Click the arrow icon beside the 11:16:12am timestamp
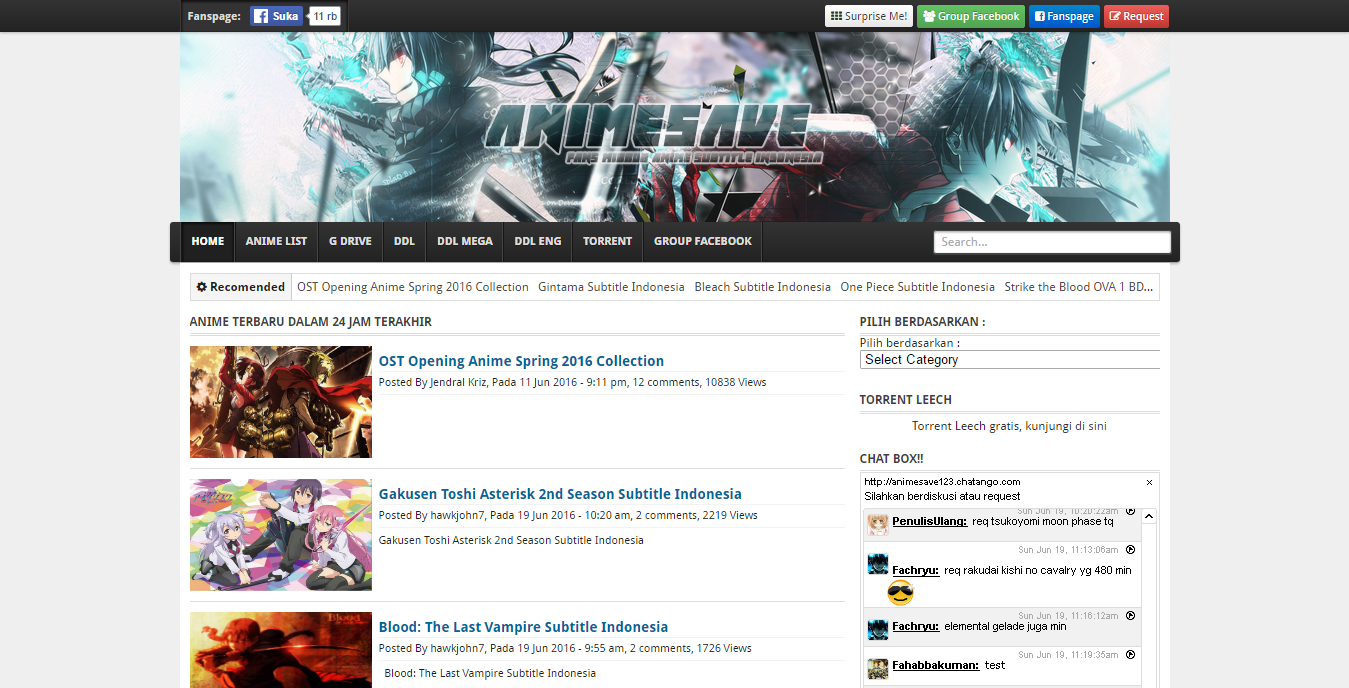Image resolution: width=1349 pixels, height=688 pixels. coord(1130,616)
